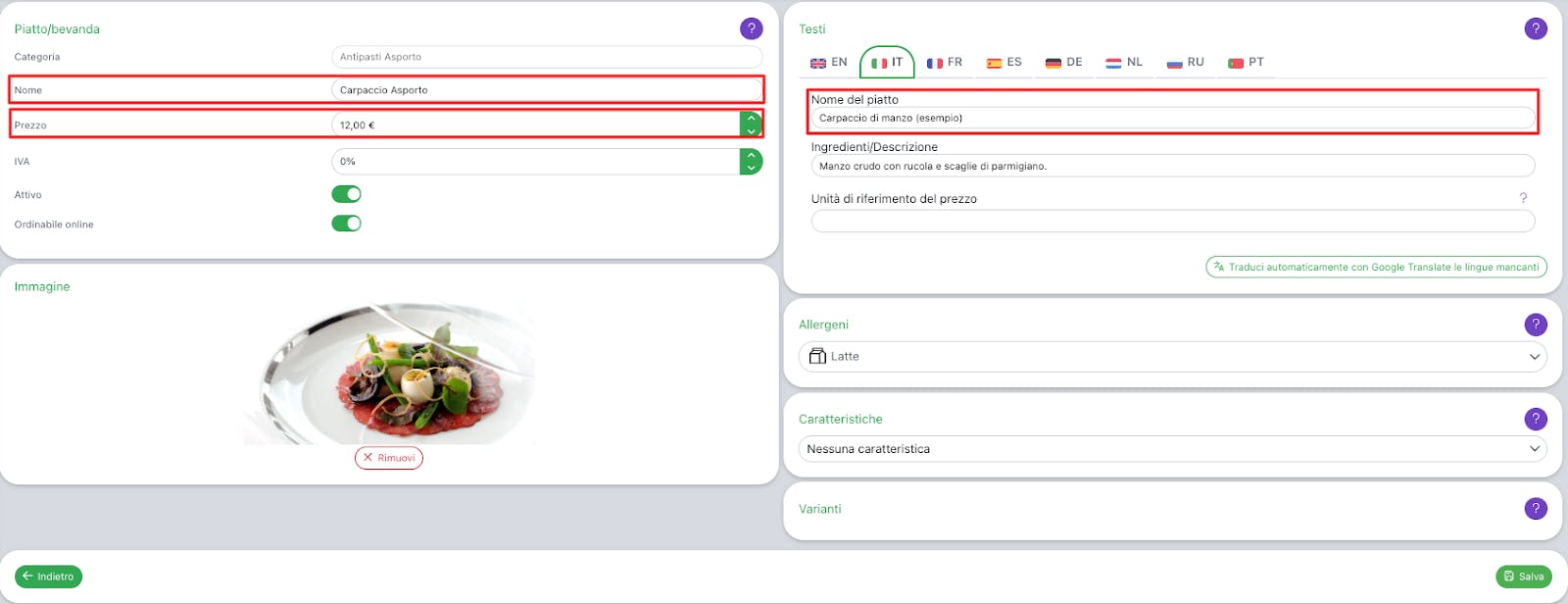The image size is (1568, 604).
Task: Switch to the EN language tab
Action: (829, 63)
